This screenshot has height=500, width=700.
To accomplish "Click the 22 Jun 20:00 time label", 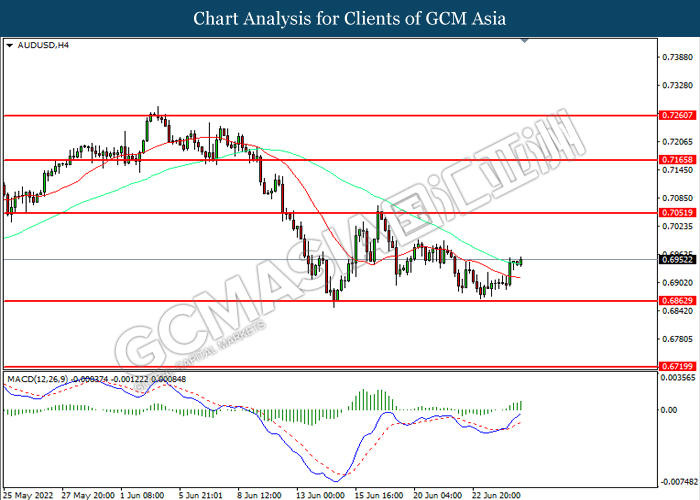I will tap(496, 496).
